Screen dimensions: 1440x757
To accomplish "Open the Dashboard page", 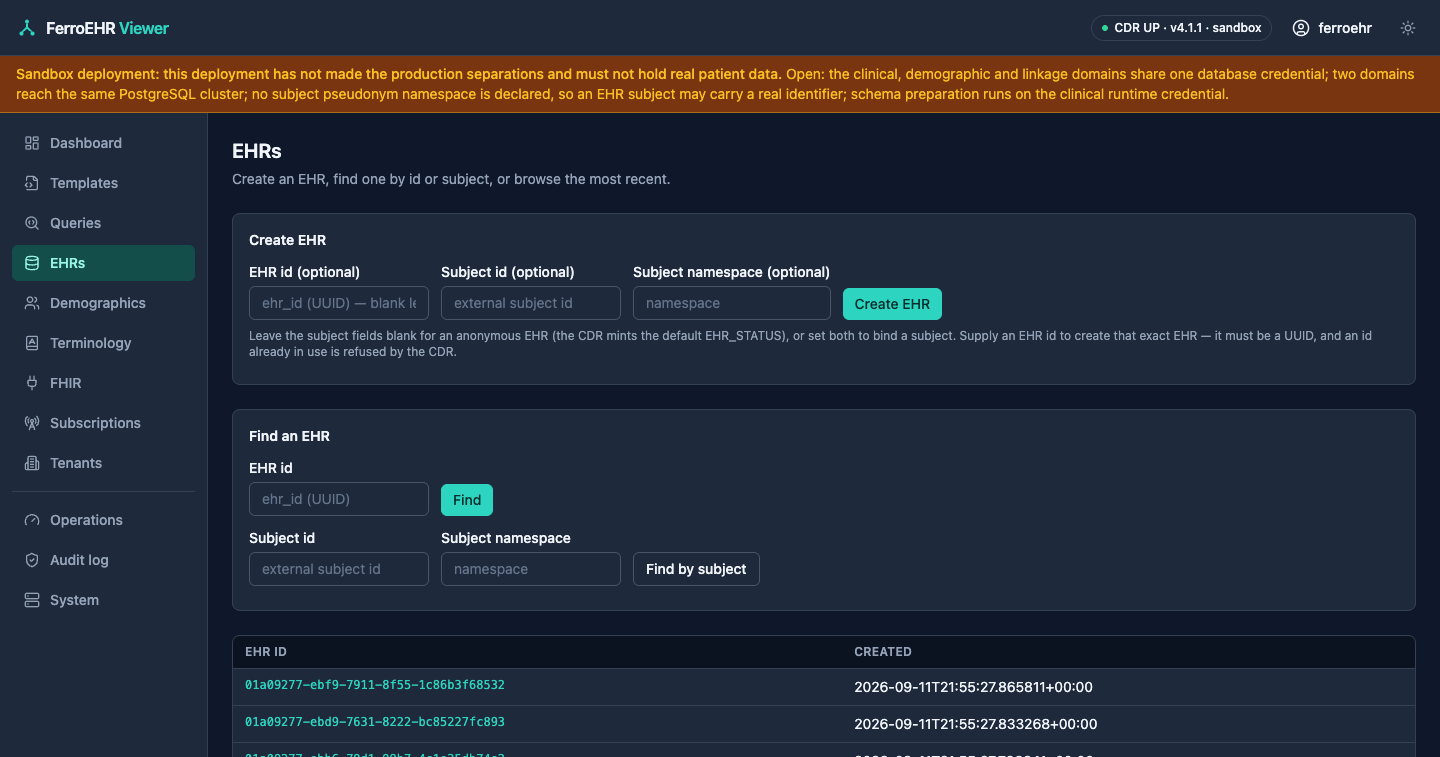I will pos(103,143).
